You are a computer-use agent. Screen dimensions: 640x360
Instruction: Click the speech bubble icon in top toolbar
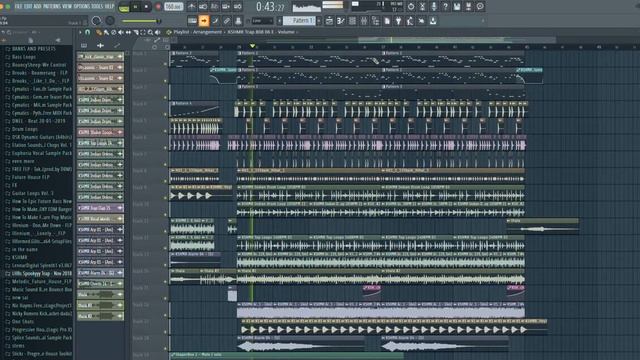[x=480, y=7]
